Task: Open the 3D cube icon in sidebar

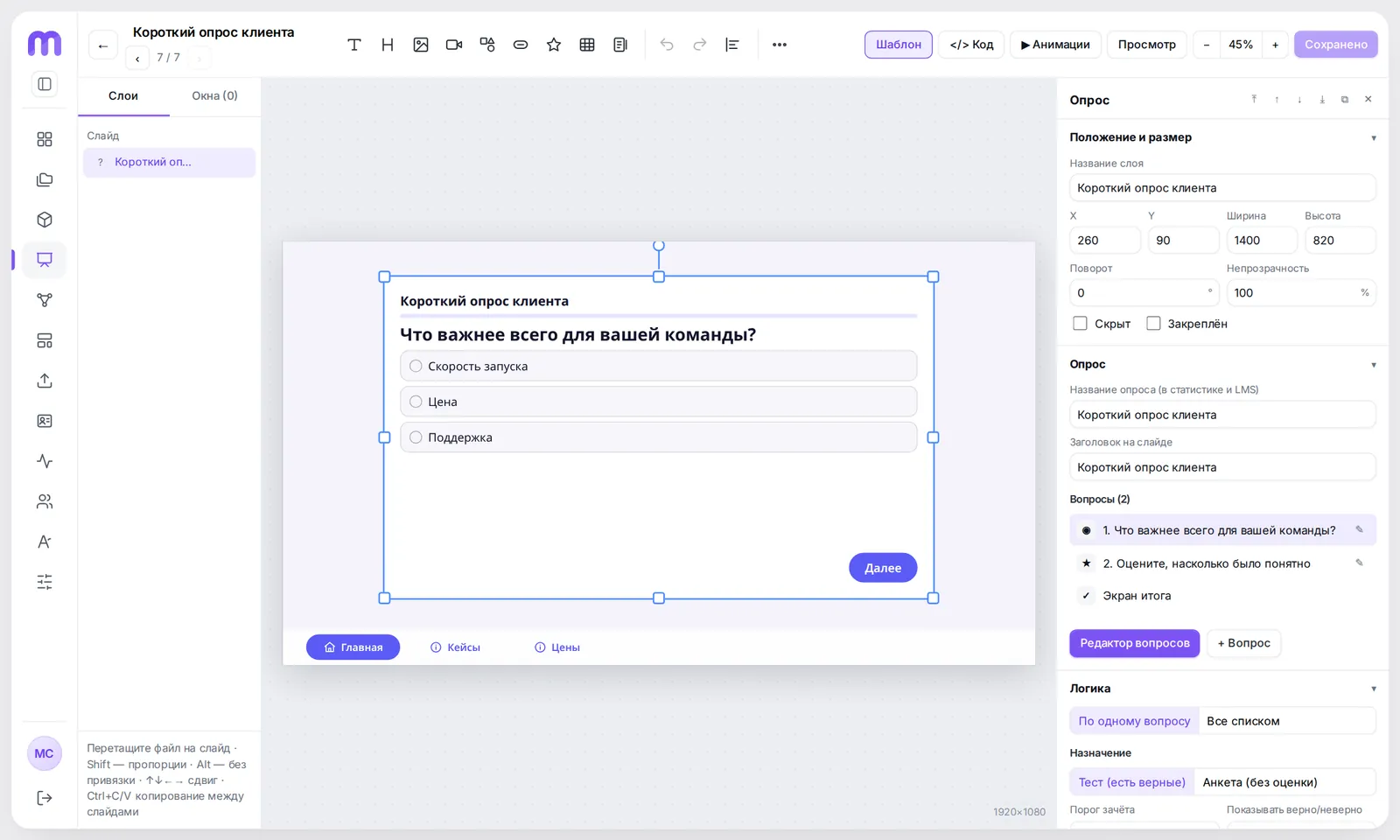Action: click(x=45, y=220)
